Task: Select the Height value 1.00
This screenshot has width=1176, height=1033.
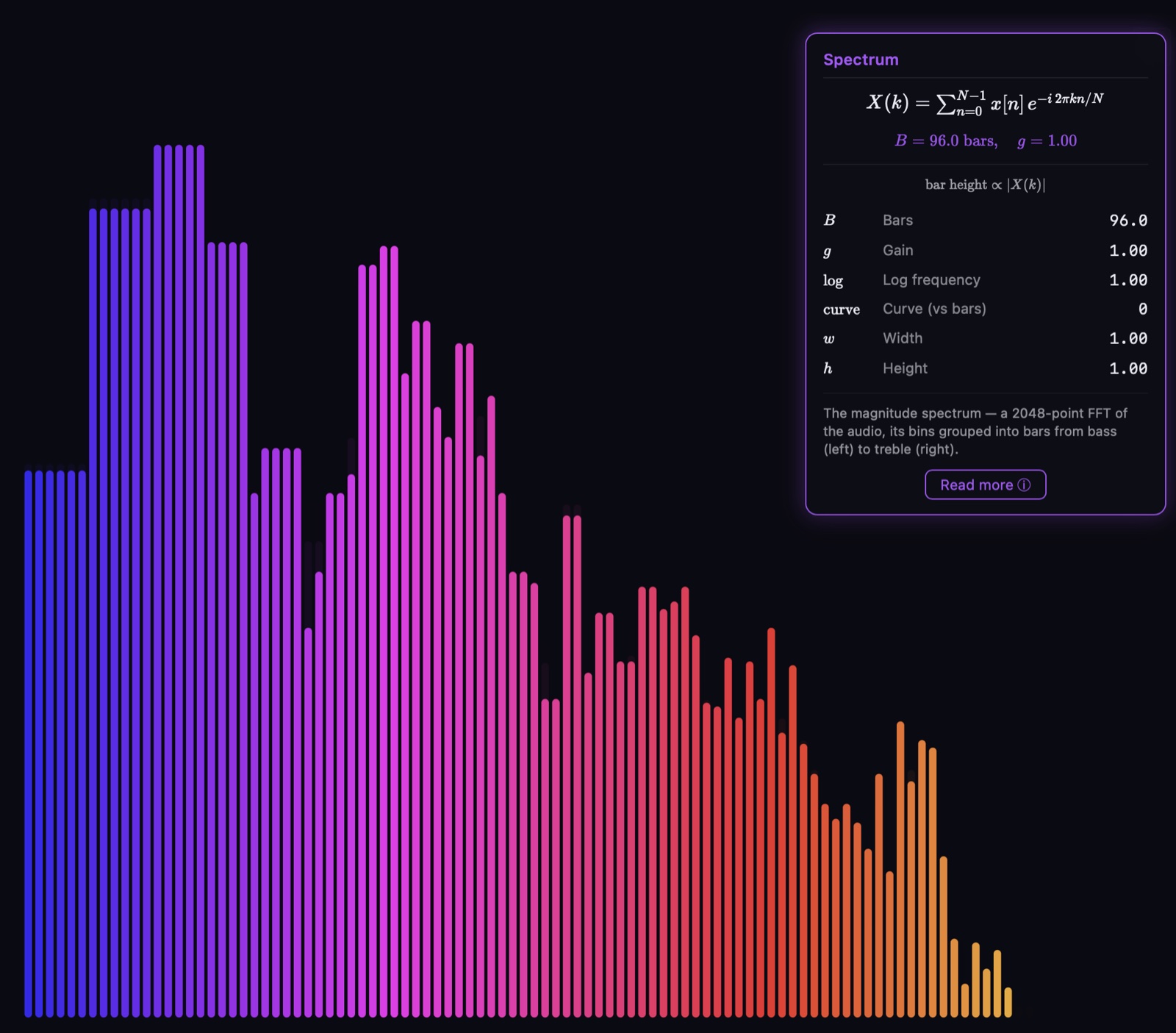Action: [x=1128, y=368]
